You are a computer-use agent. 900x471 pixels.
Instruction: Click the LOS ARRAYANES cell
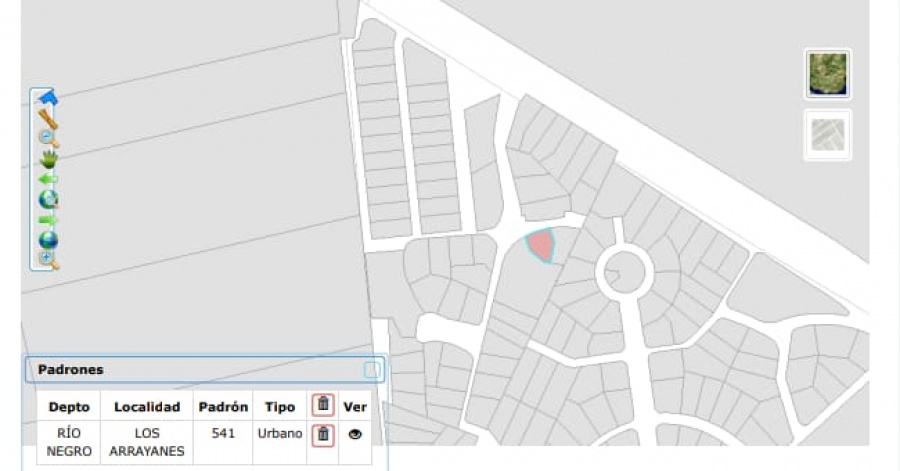click(147, 442)
